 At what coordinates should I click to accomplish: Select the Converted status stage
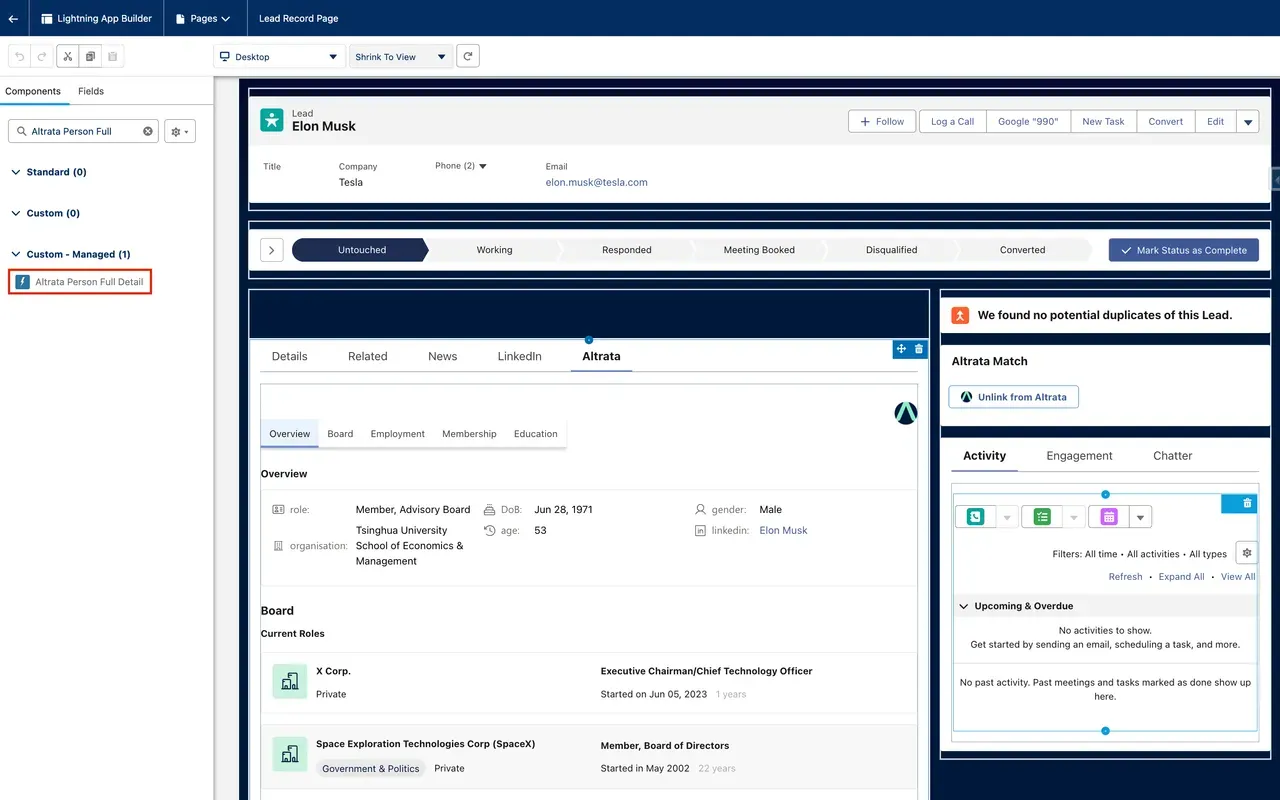click(1023, 250)
